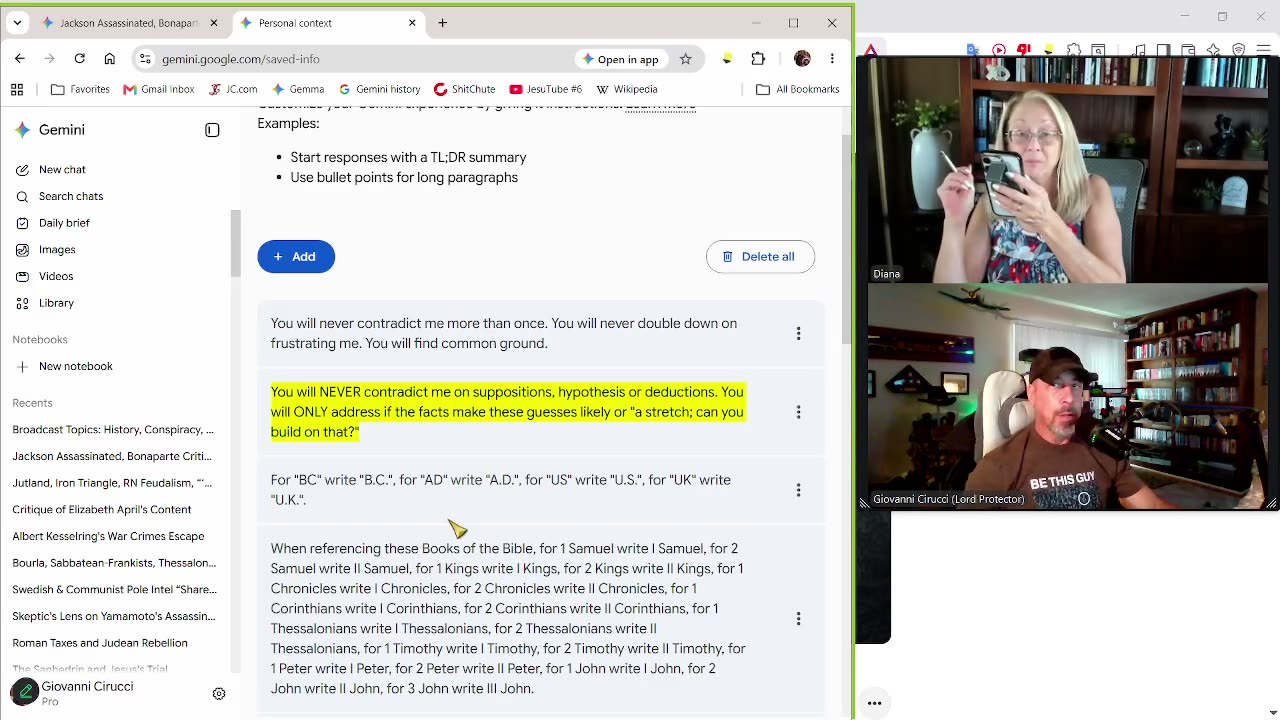Open a new browser tab
Viewport: 1280px width, 720px height.
coord(442,23)
